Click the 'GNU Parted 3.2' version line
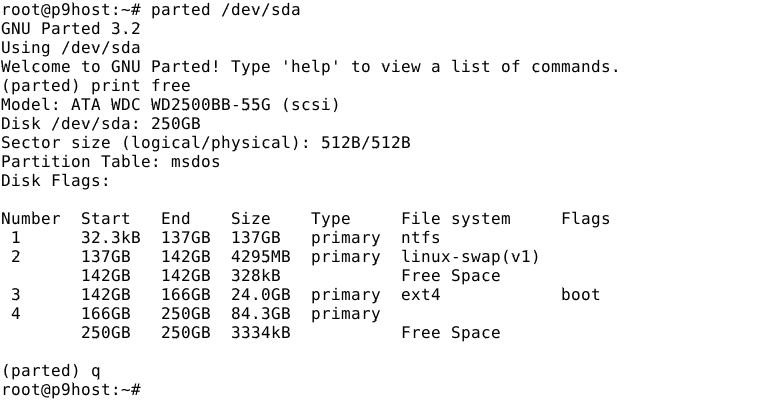The height and width of the screenshot is (400, 782). tap(70, 29)
